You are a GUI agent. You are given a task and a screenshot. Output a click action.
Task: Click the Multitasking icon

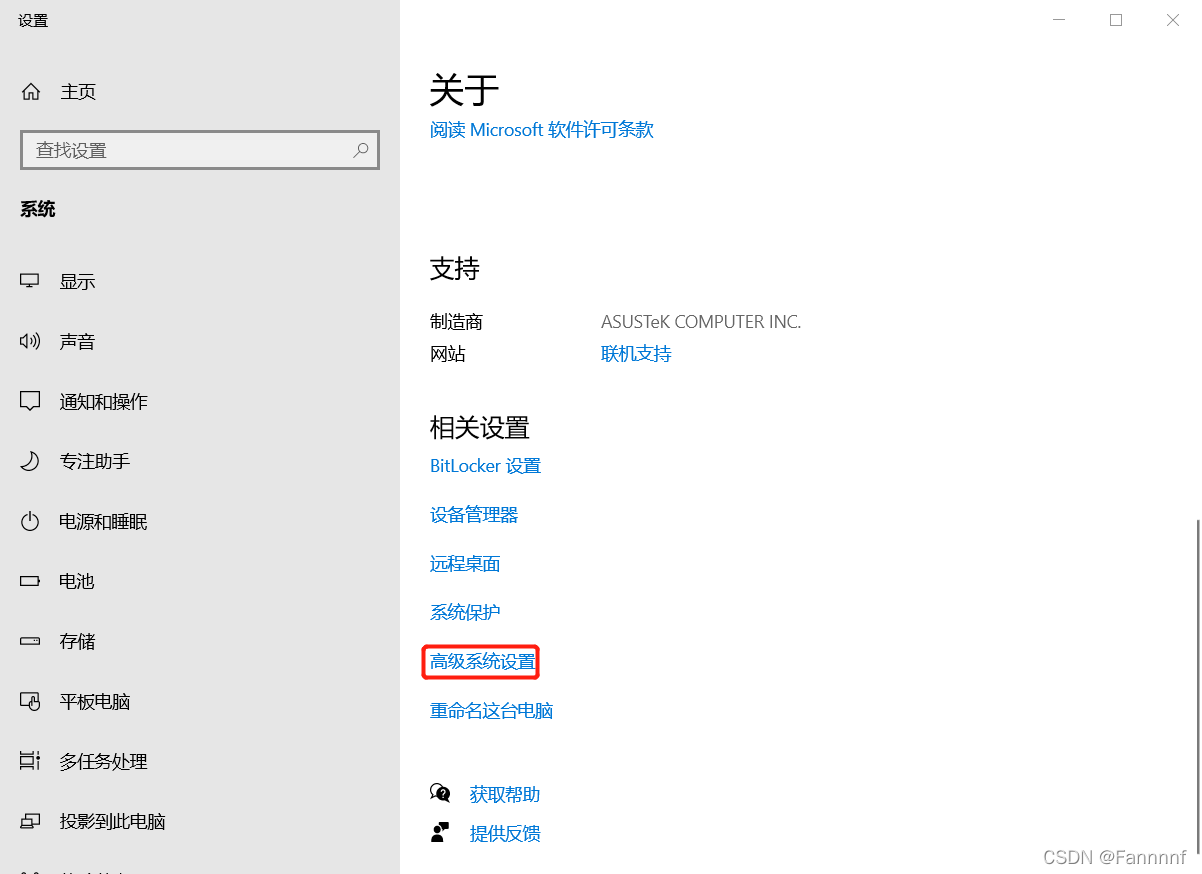pyautogui.click(x=30, y=761)
